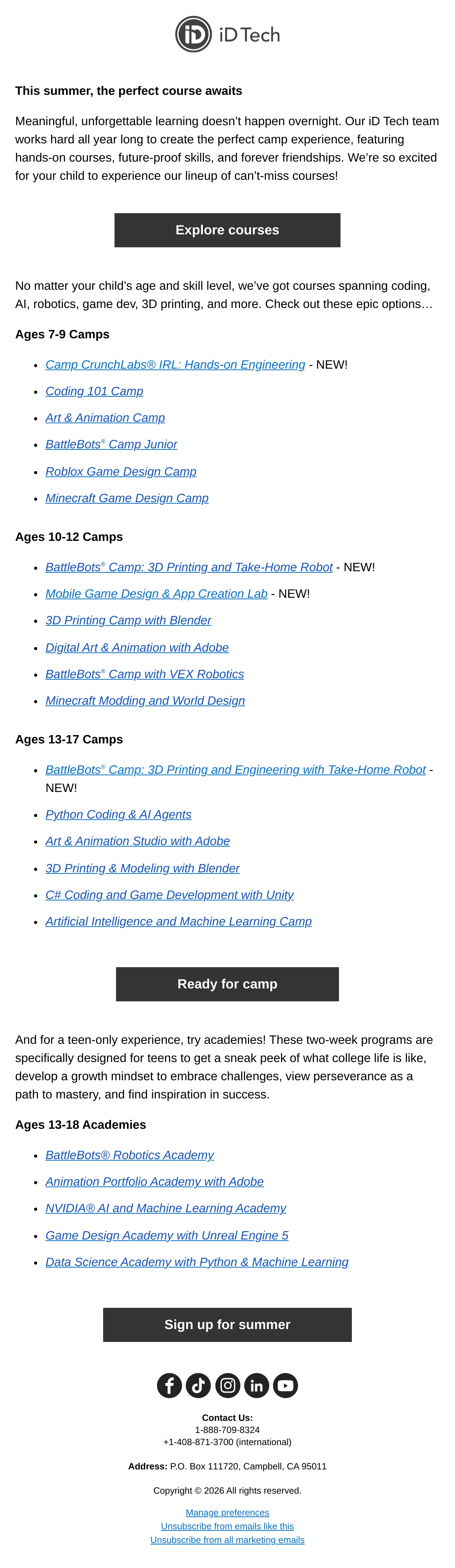This screenshot has height=1568, width=455.
Task: Open Camp CrunchLabs IRL Hands-on Engineering link
Action: click(175, 365)
